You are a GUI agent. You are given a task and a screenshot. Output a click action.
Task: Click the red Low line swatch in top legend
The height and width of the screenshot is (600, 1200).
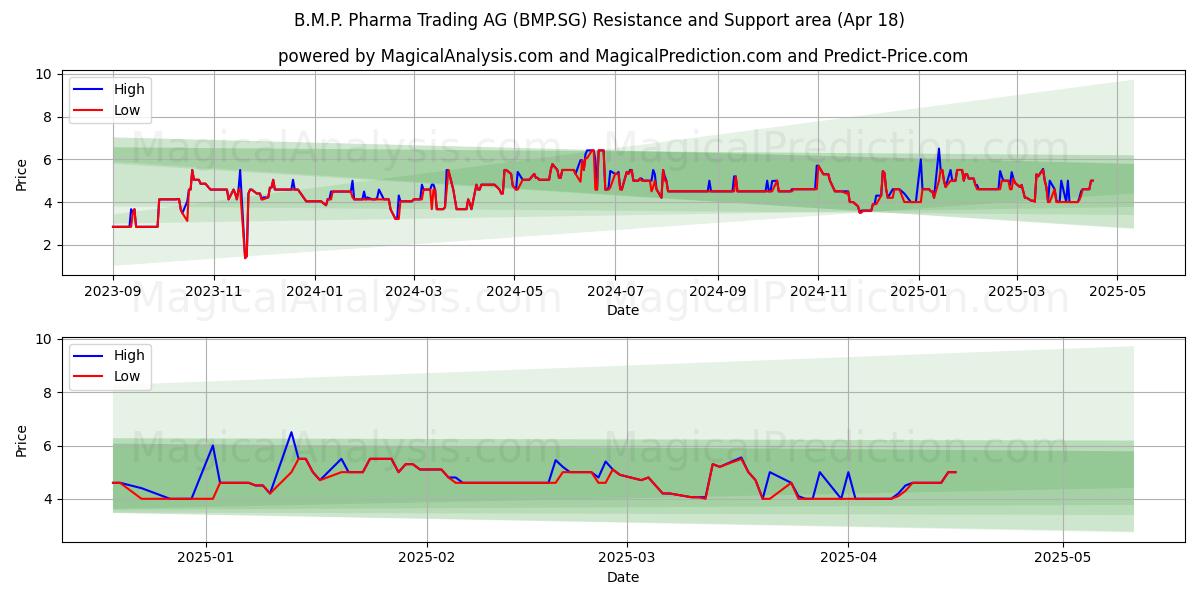point(90,111)
